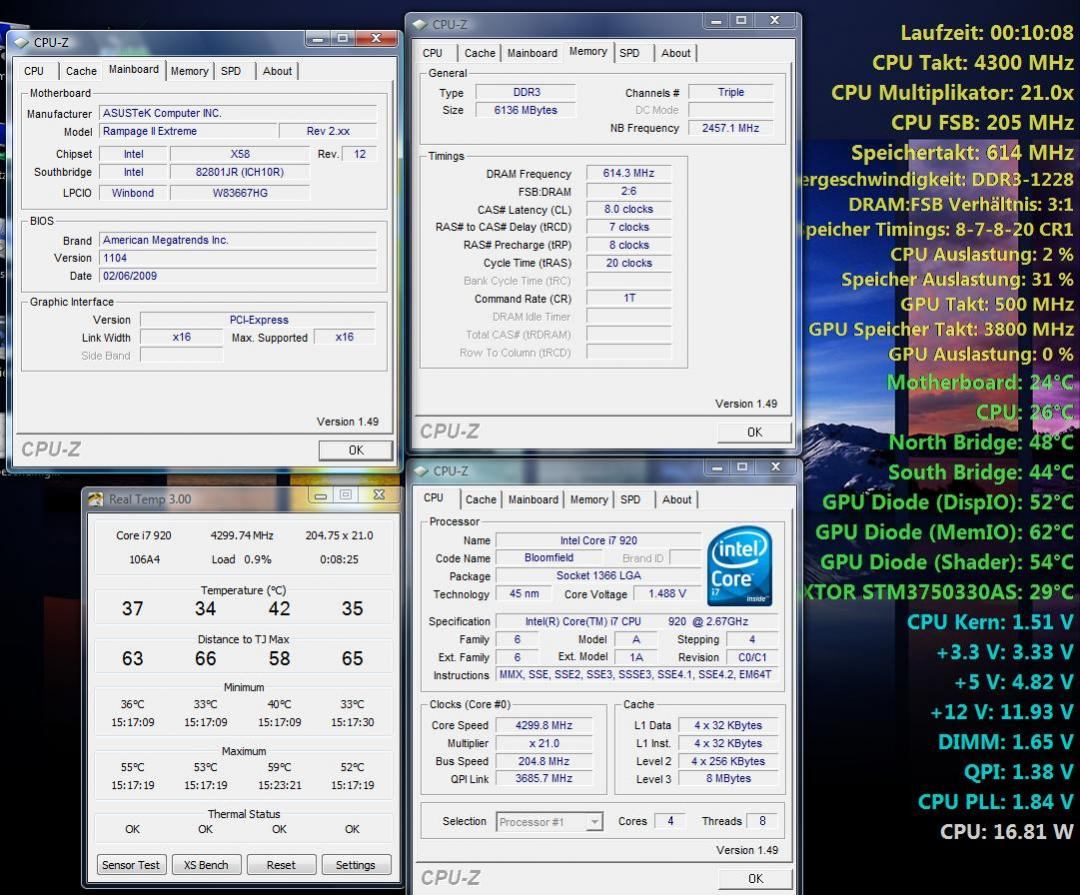Click the CPU-Z icon in the Memory window title bar

pos(419,25)
